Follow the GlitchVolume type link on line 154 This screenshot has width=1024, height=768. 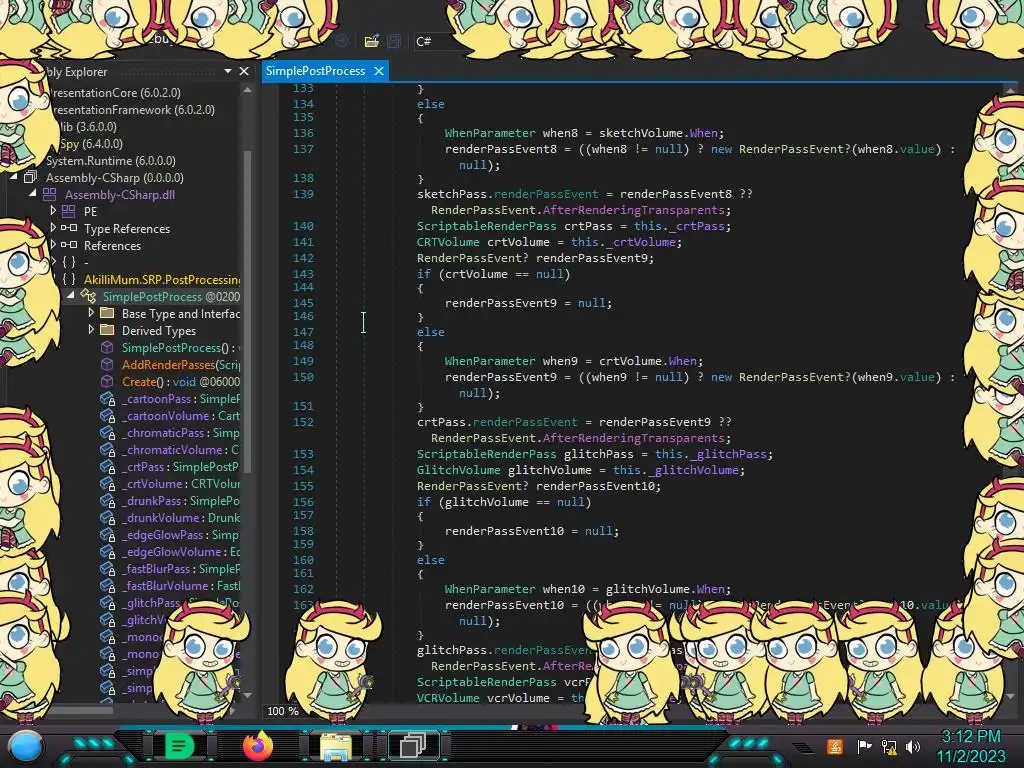(x=458, y=470)
